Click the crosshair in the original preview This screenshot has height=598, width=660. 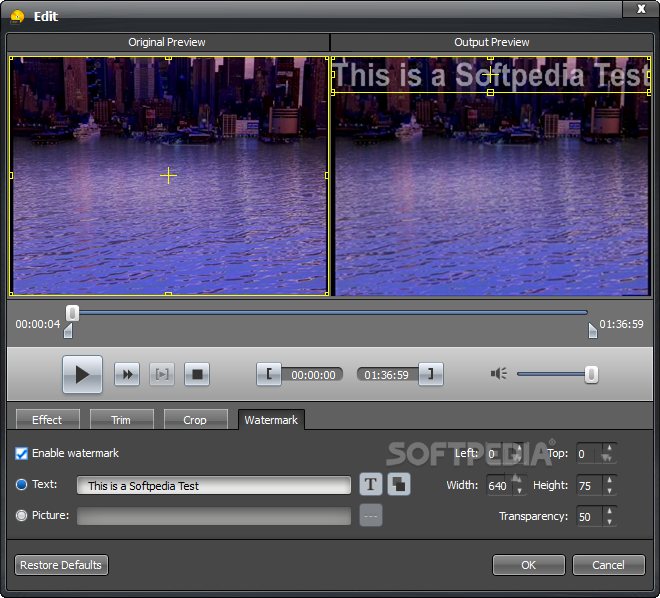168,175
